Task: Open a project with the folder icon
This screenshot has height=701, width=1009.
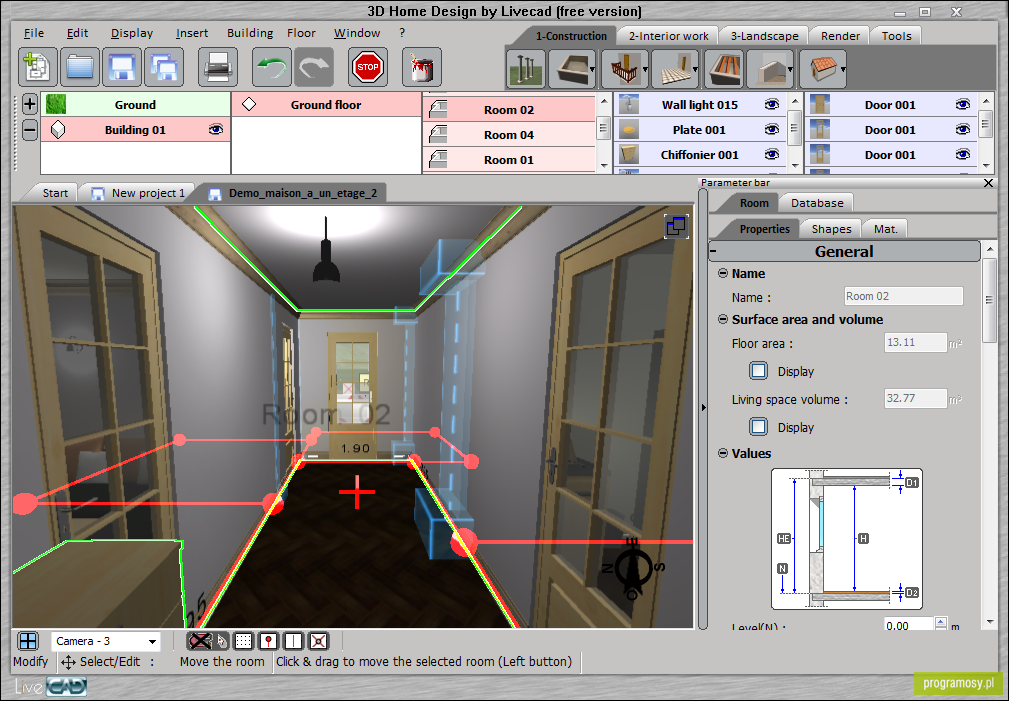Action: click(80, 67)
